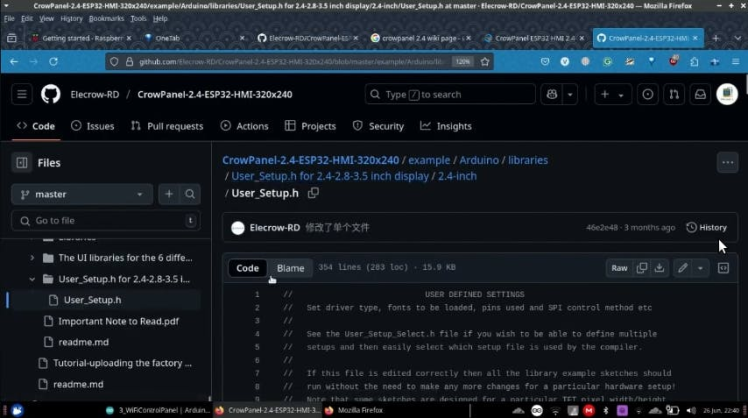Open the Copilot dropdown arrow
This screenshot has height=418, width=748.
click(570, 94)
